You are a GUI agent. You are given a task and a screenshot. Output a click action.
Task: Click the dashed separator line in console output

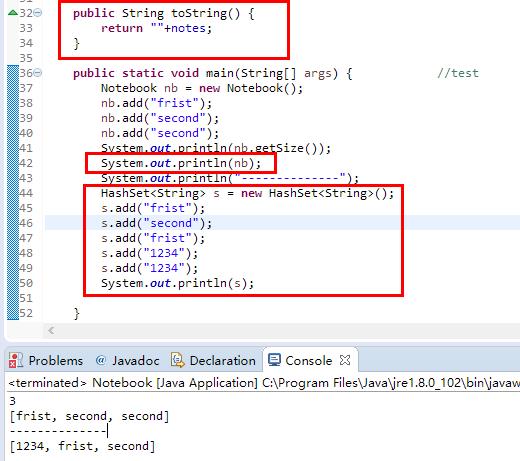tap(58, 431)
